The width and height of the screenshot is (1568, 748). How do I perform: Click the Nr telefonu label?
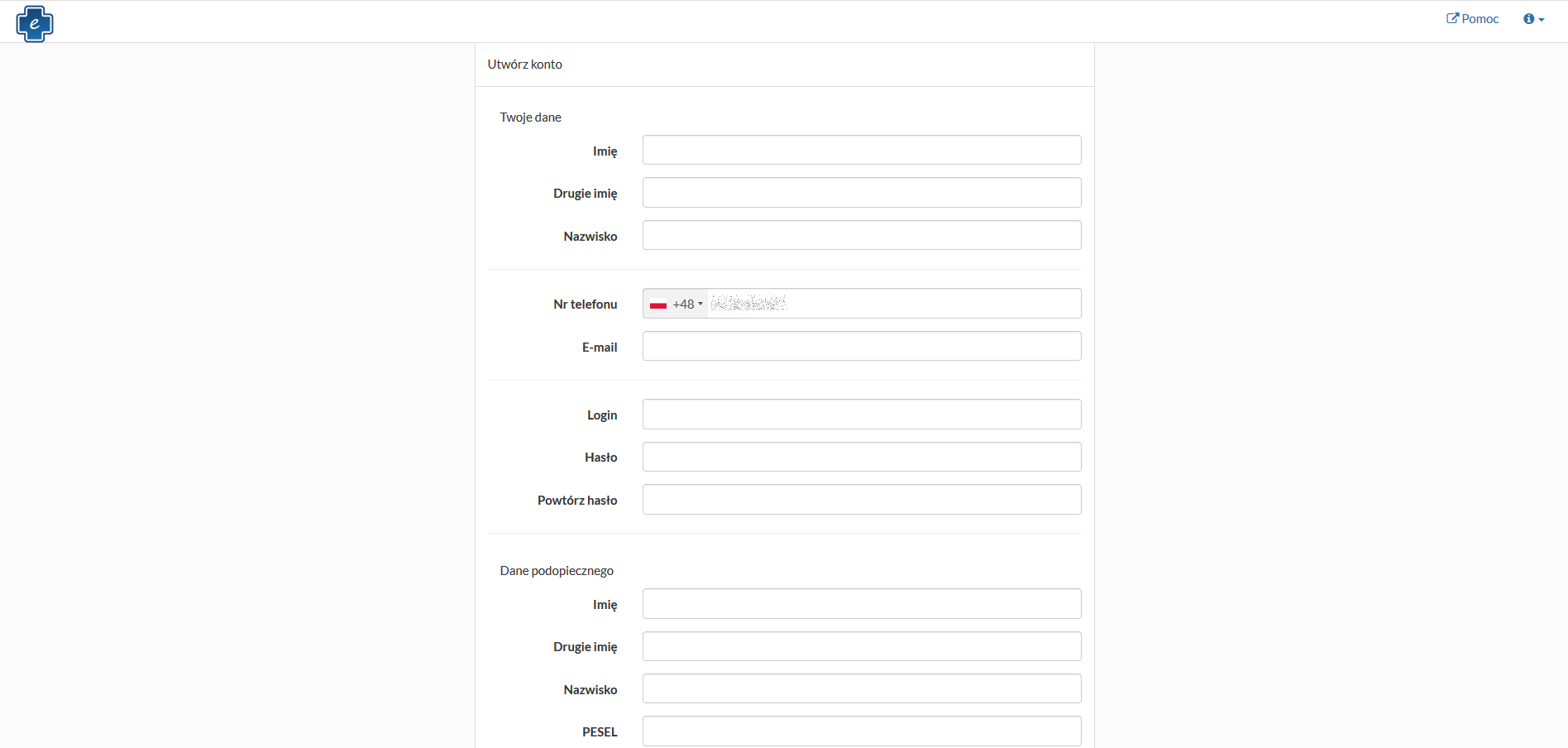[x=585, y=304]
